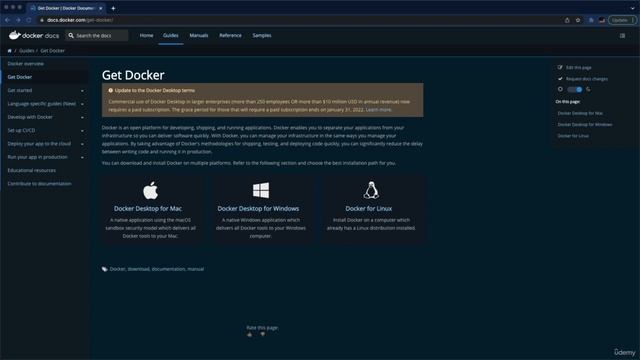Expand the Get started sidebar section
Viewport: 640px width, 360px height.
tap(82, 91)
